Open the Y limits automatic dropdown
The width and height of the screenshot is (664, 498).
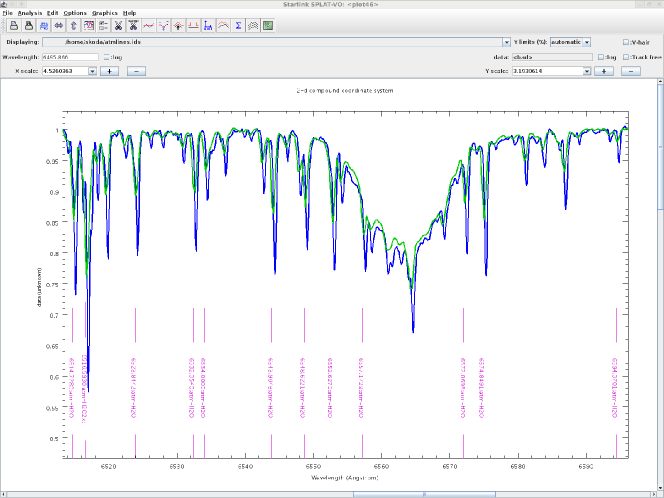tap(587, 43)
